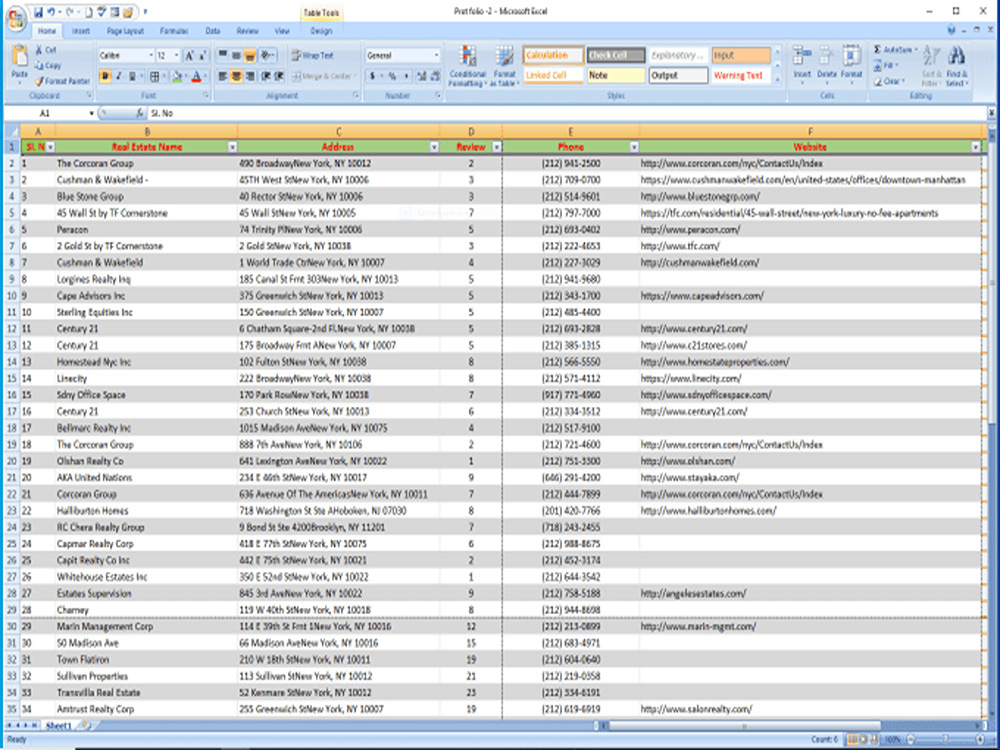
Task: Click Decrease Indent icon
Action: [267, 77]
